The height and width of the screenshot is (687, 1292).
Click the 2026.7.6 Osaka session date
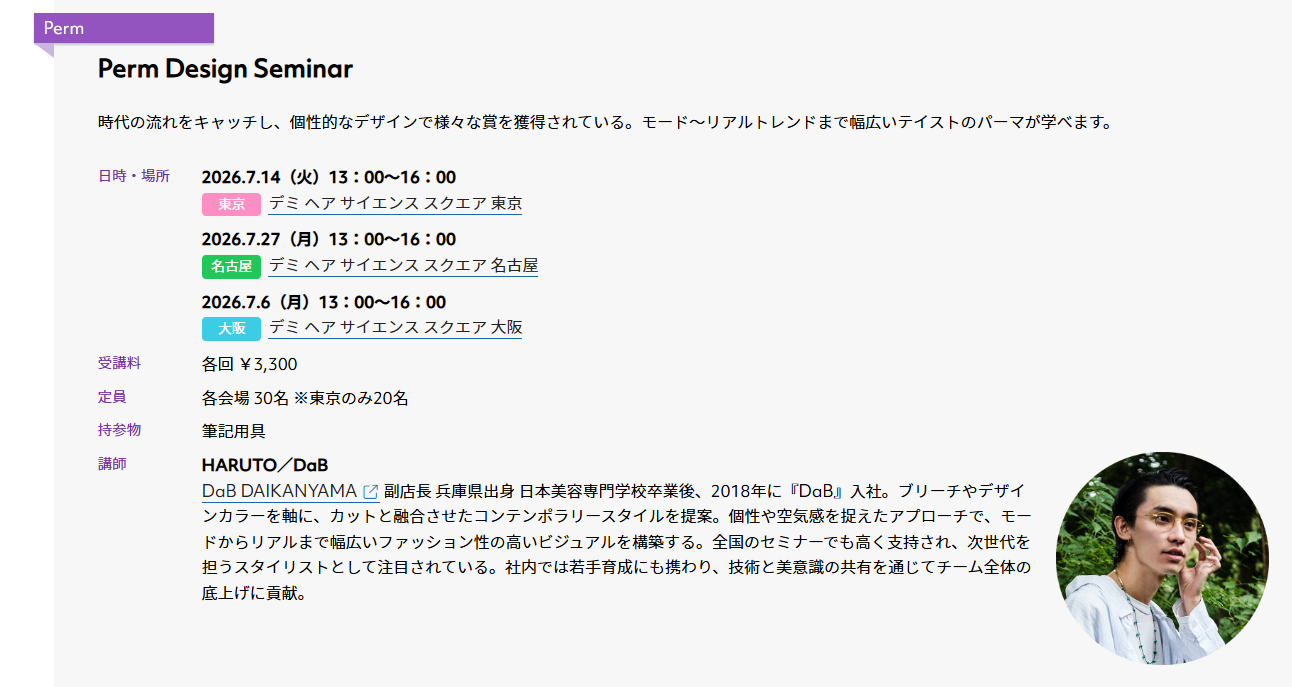point(323,302)
